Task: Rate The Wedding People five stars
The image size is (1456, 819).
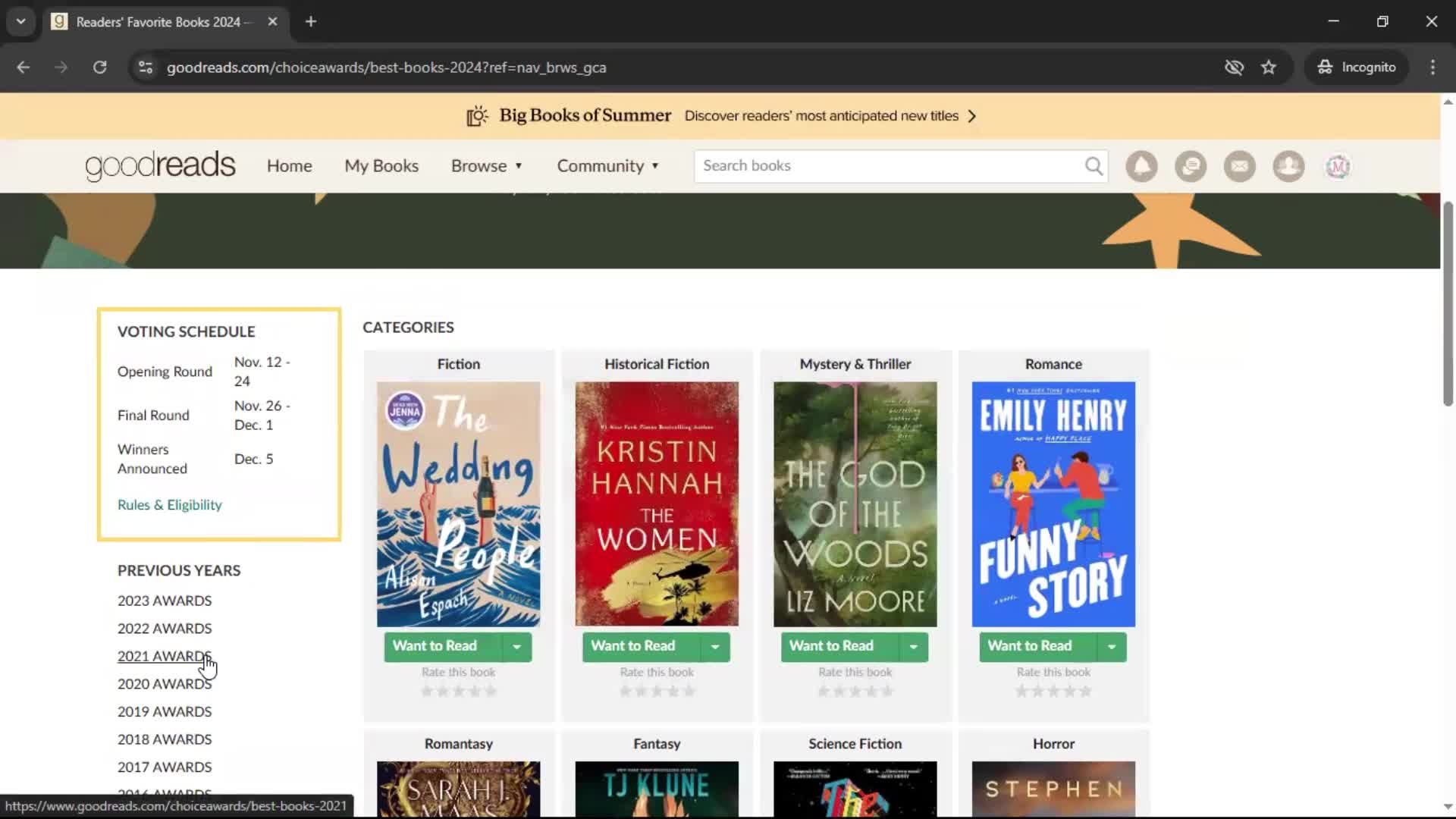Action: coord(491,691)
